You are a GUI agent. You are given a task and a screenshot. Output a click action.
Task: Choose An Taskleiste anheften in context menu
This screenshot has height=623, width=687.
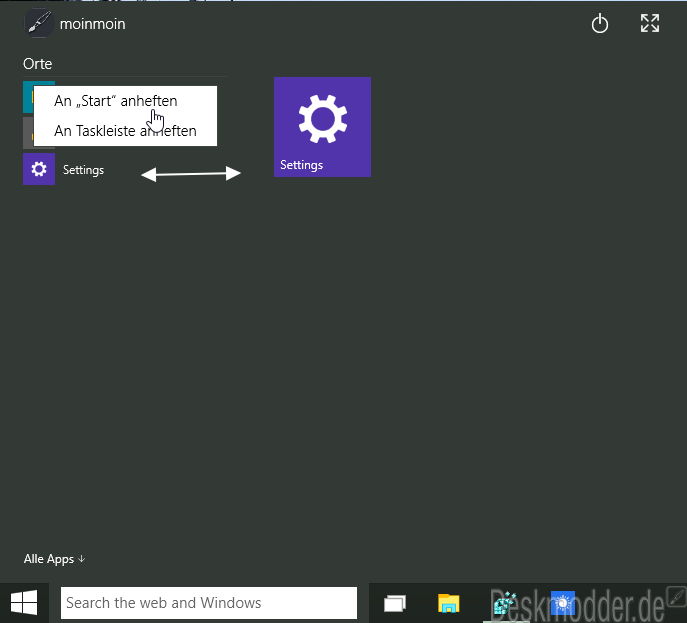click(x=125, y=131)
